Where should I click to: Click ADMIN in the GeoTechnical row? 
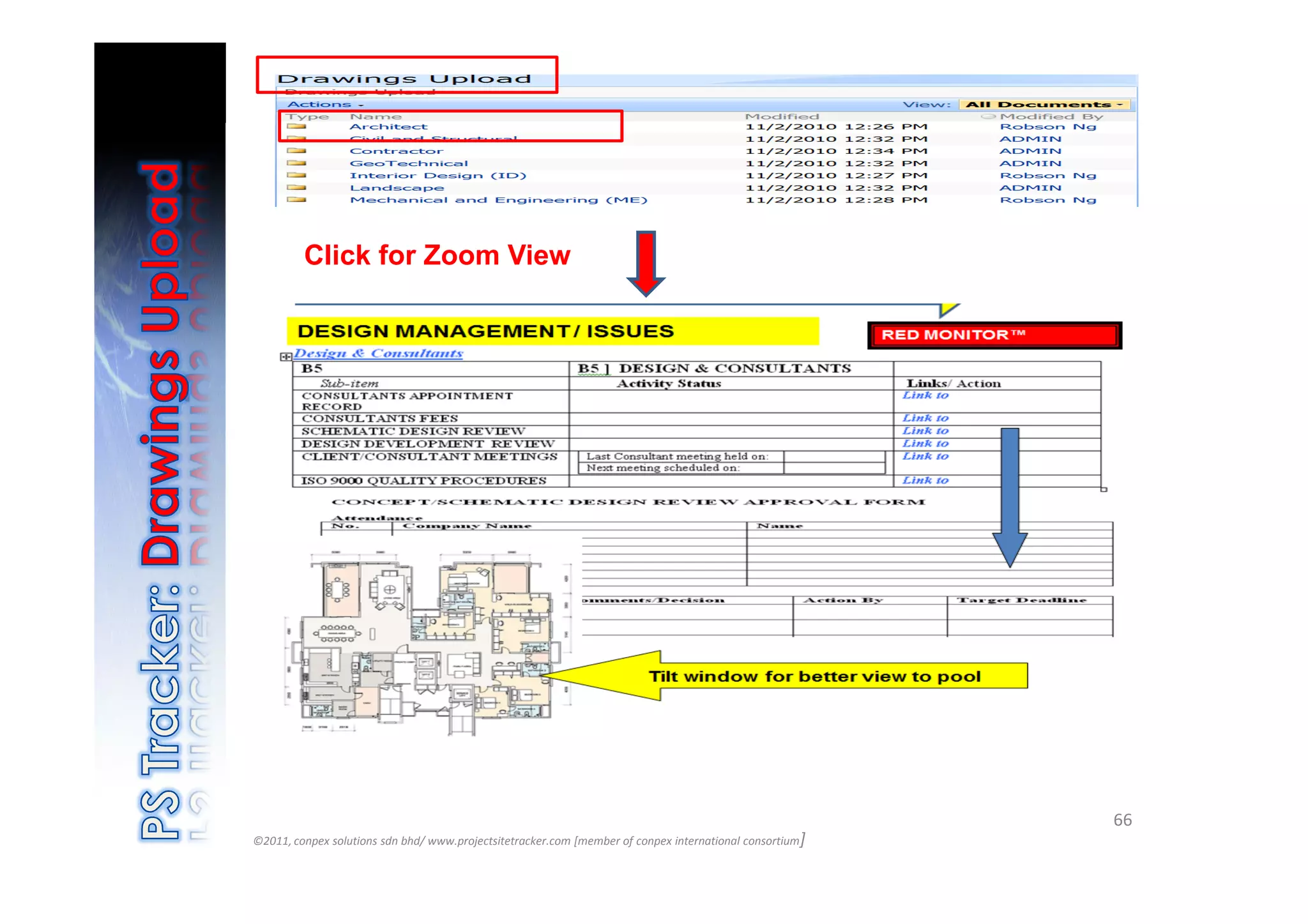coord(1031,163)
